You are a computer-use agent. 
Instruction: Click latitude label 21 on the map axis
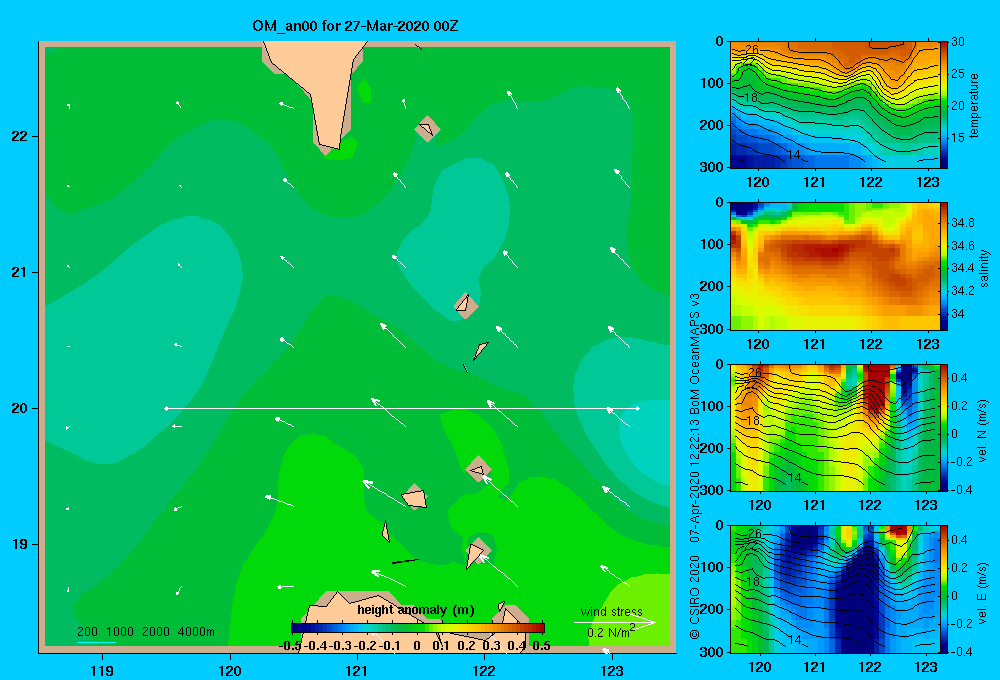pyautogui.click(x=20, y=272)
